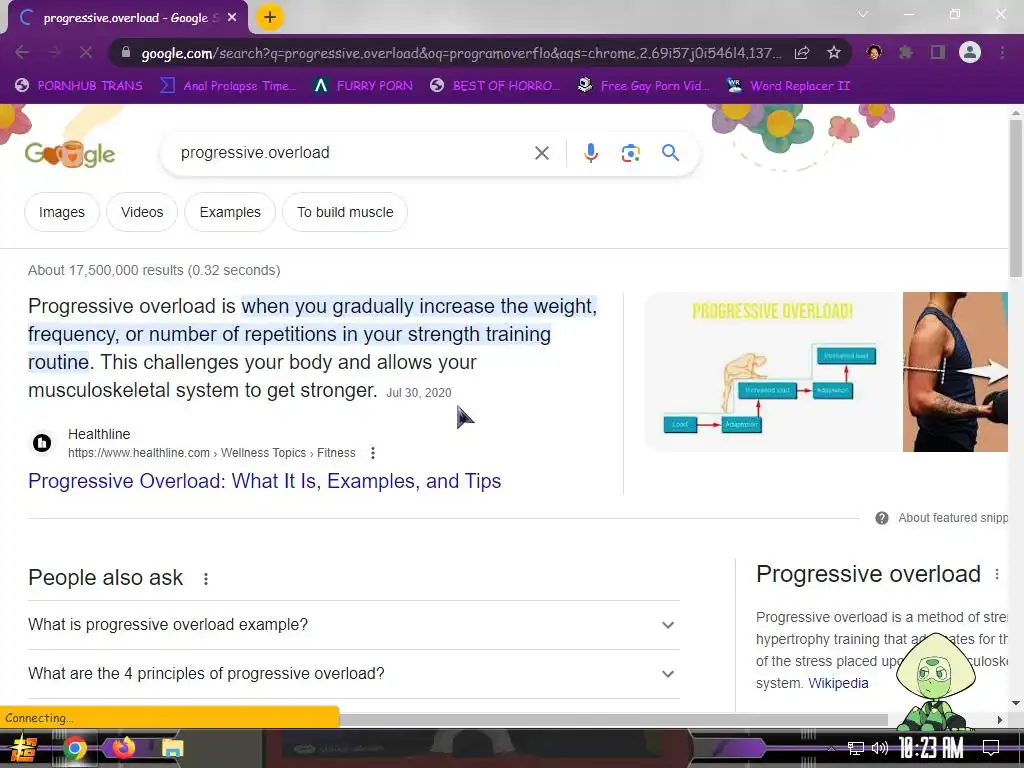Clear the search box text
1024x768 pixels.
pos(541,153)
